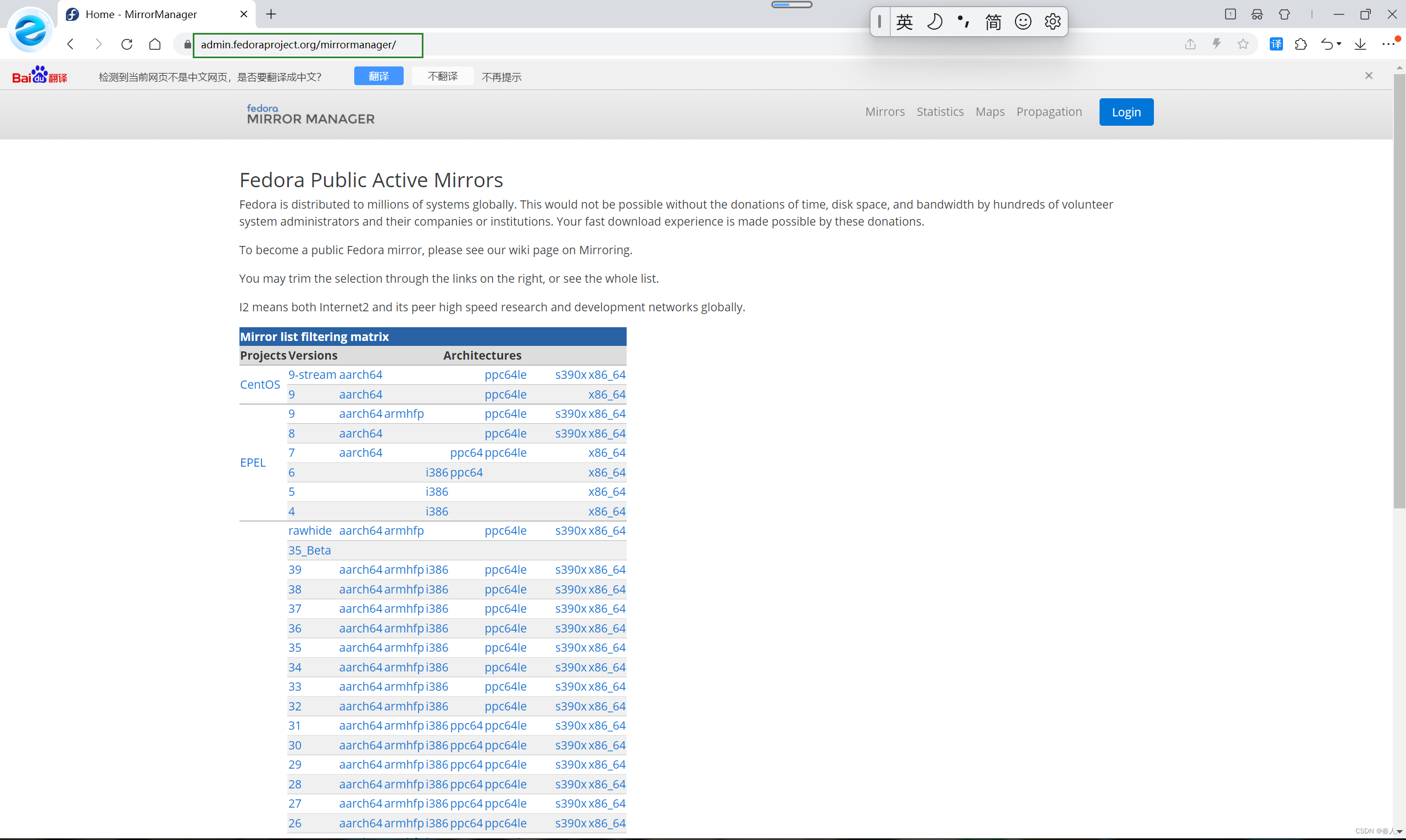Click the blue translate extension icon

coord(1276,44)
